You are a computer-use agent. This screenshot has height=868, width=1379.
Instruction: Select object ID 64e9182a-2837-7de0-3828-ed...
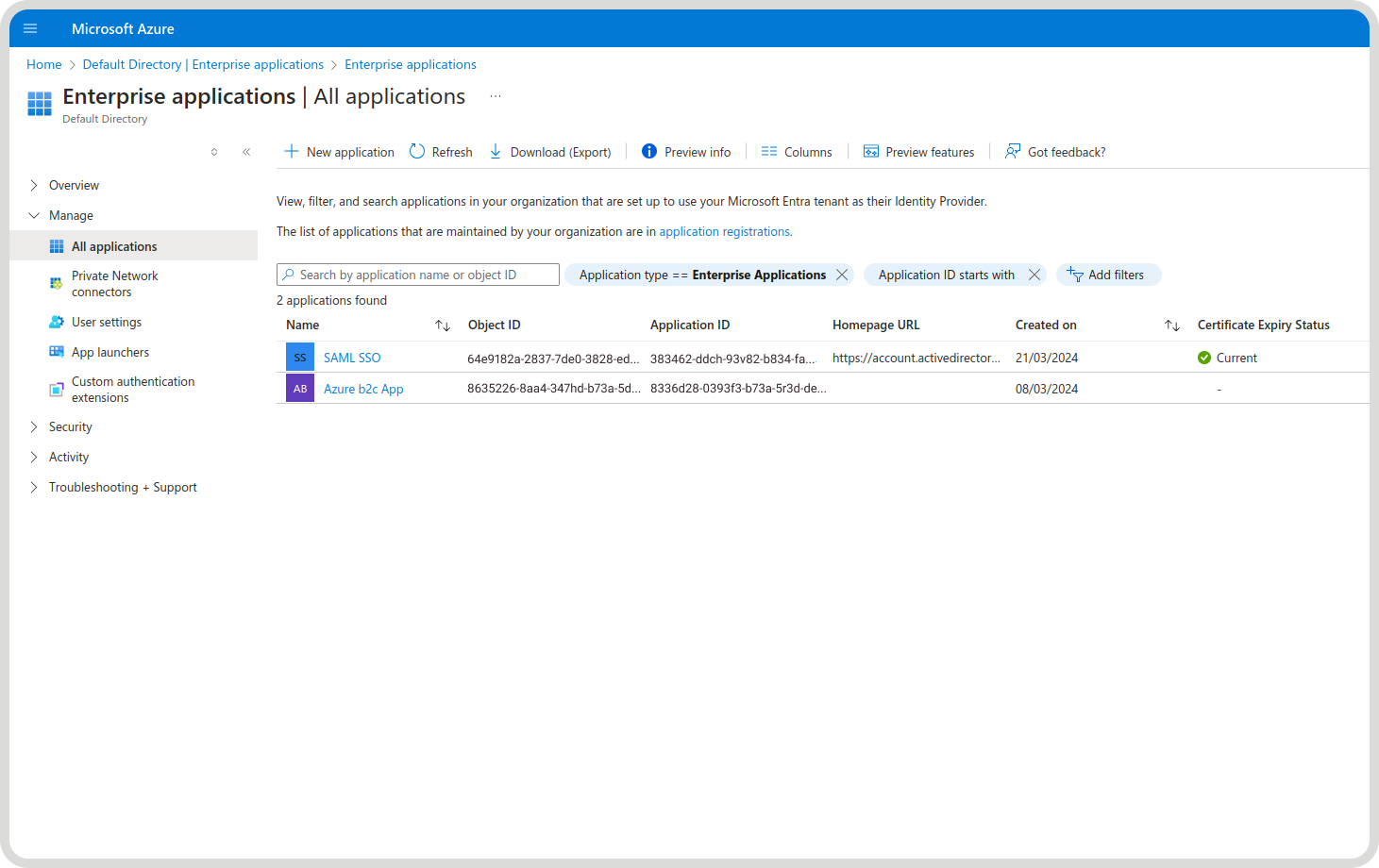(x=553, y=359)
